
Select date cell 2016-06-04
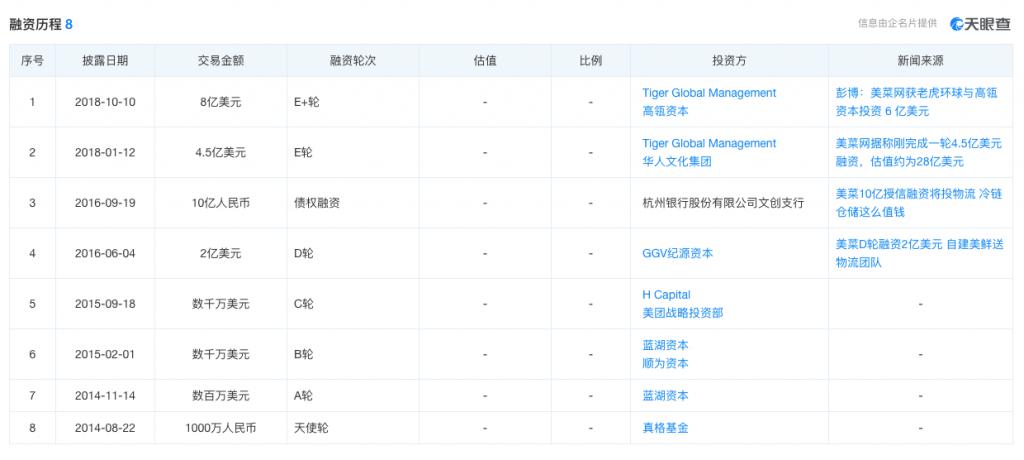(x=105, y=253)
